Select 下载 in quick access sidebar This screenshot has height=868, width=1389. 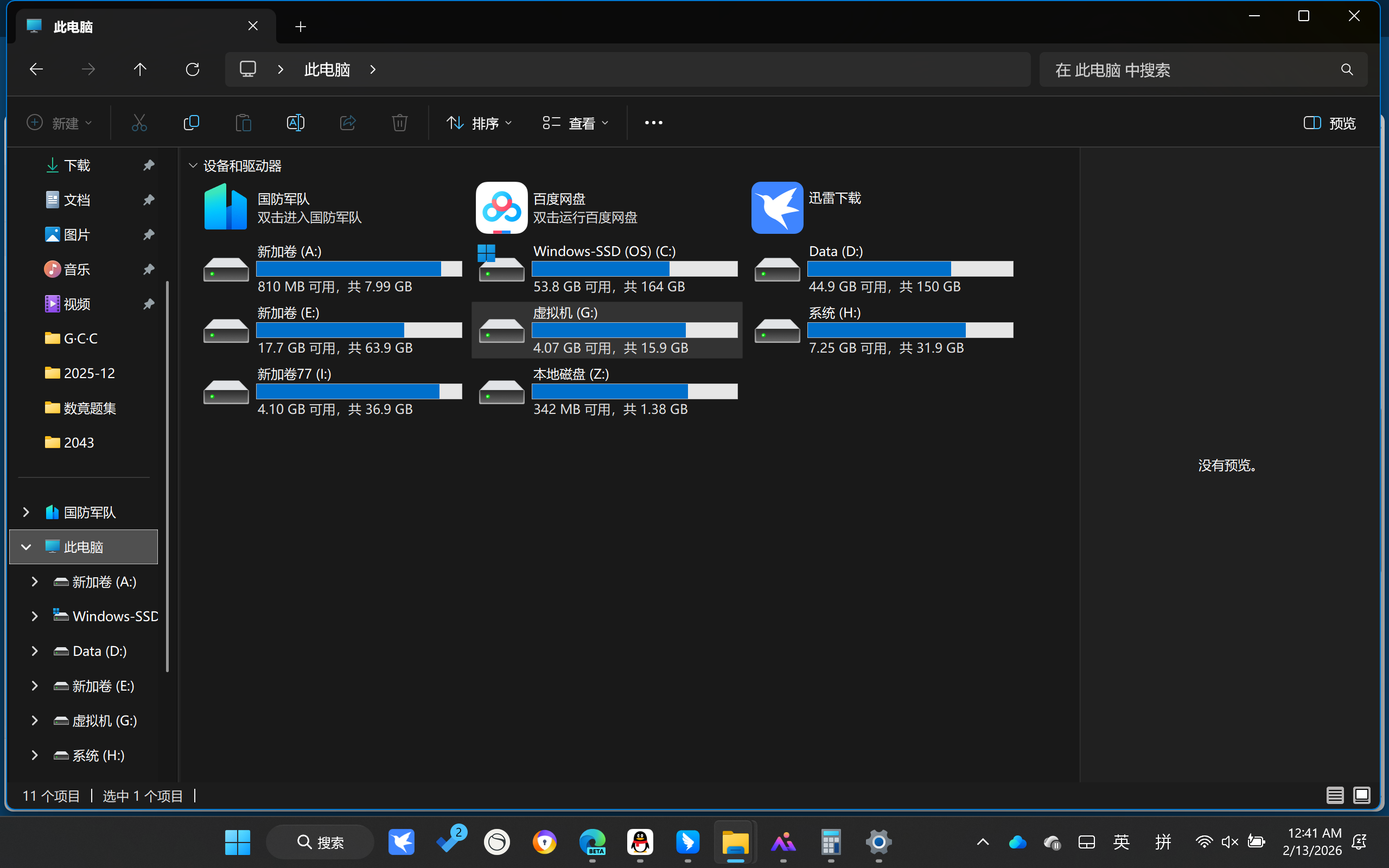77,165
